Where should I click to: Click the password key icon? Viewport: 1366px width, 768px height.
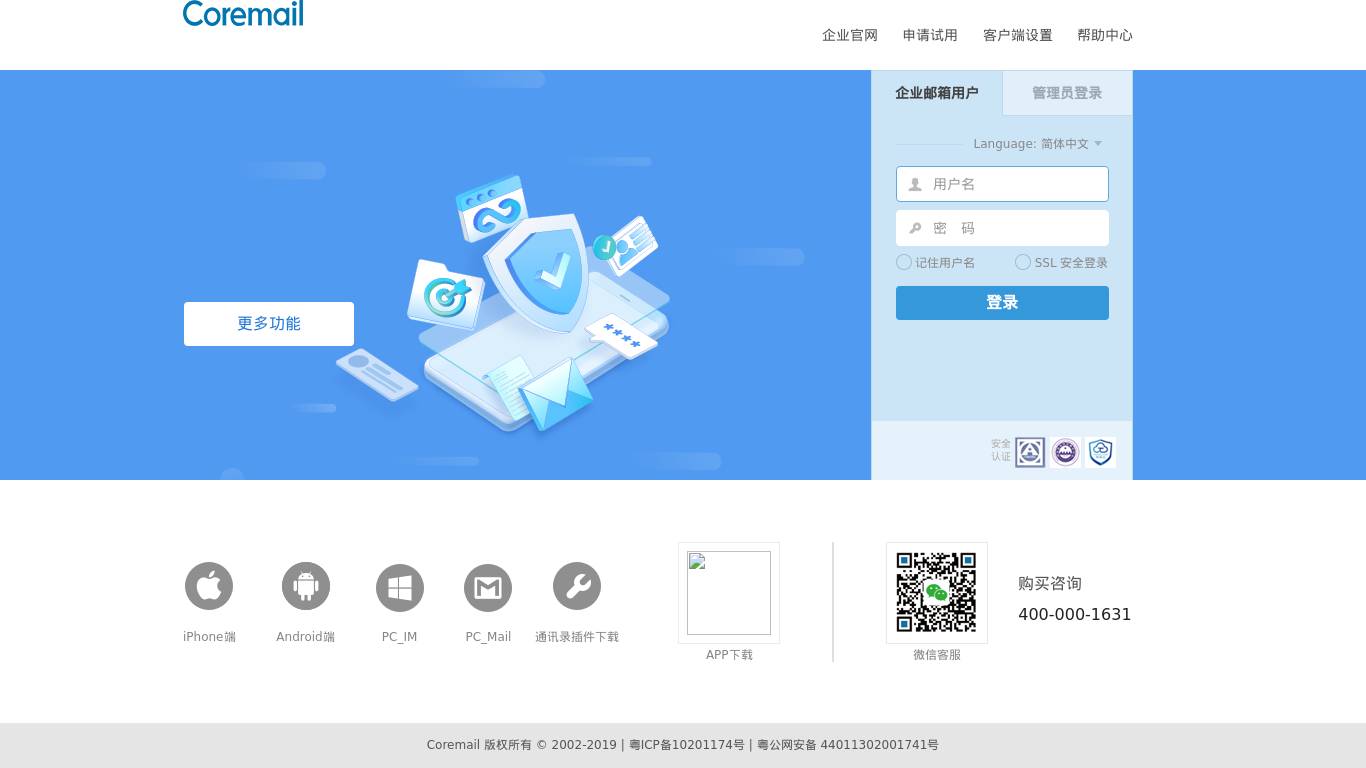[914, 228]
